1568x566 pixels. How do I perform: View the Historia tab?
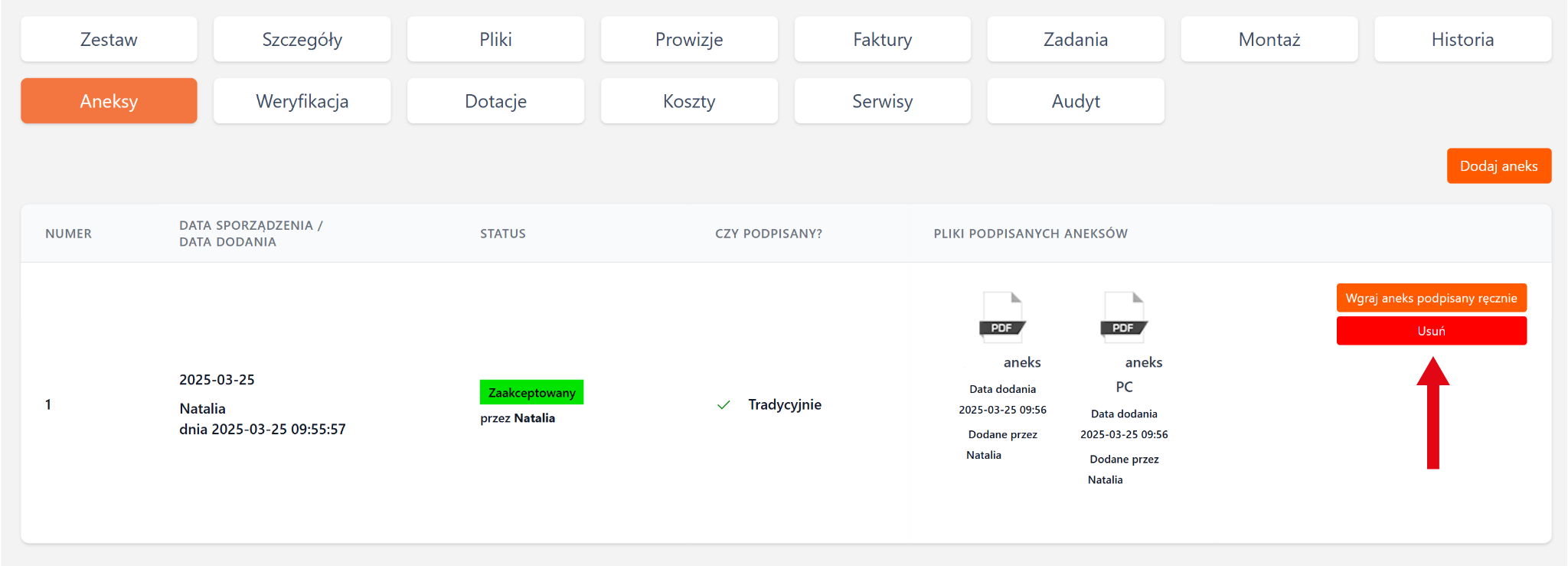[1462, 40]
